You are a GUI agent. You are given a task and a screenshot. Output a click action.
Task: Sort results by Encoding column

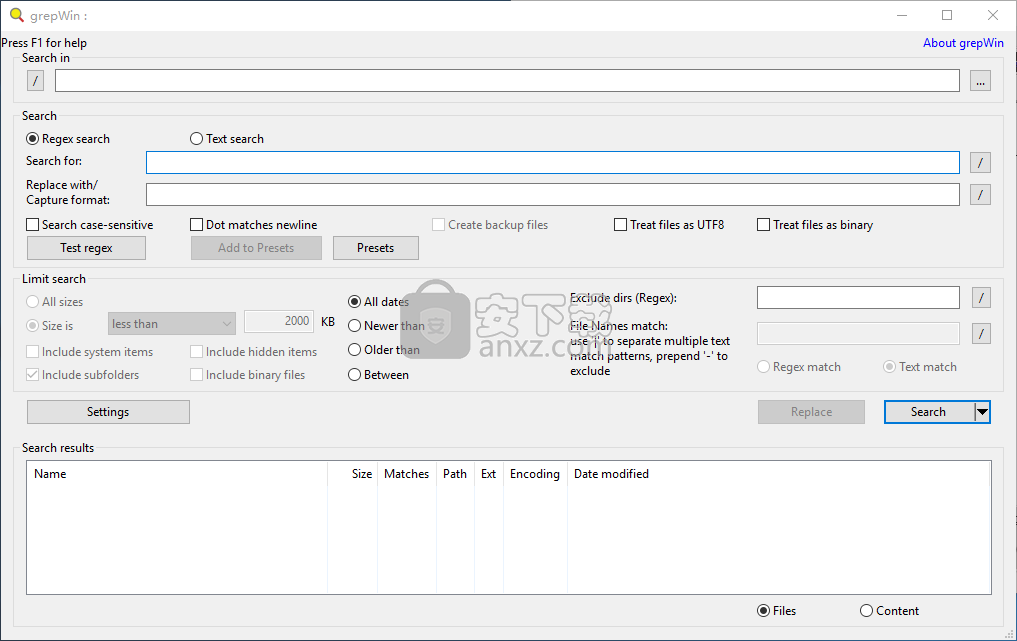(x=535, y=474)
